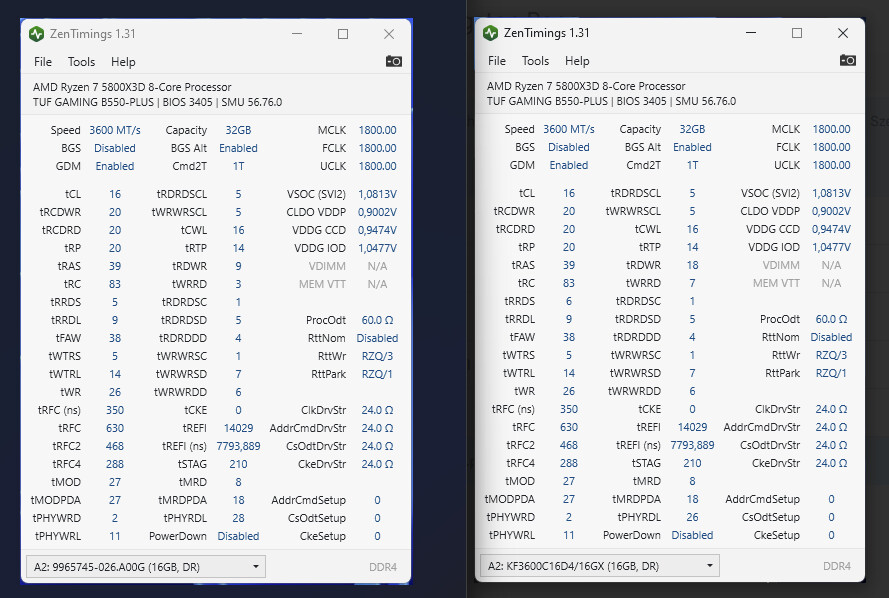Select RttPark RZQ/1 value in right window
The width and height of the screenshot is (889, 598).
click(831, 373)
